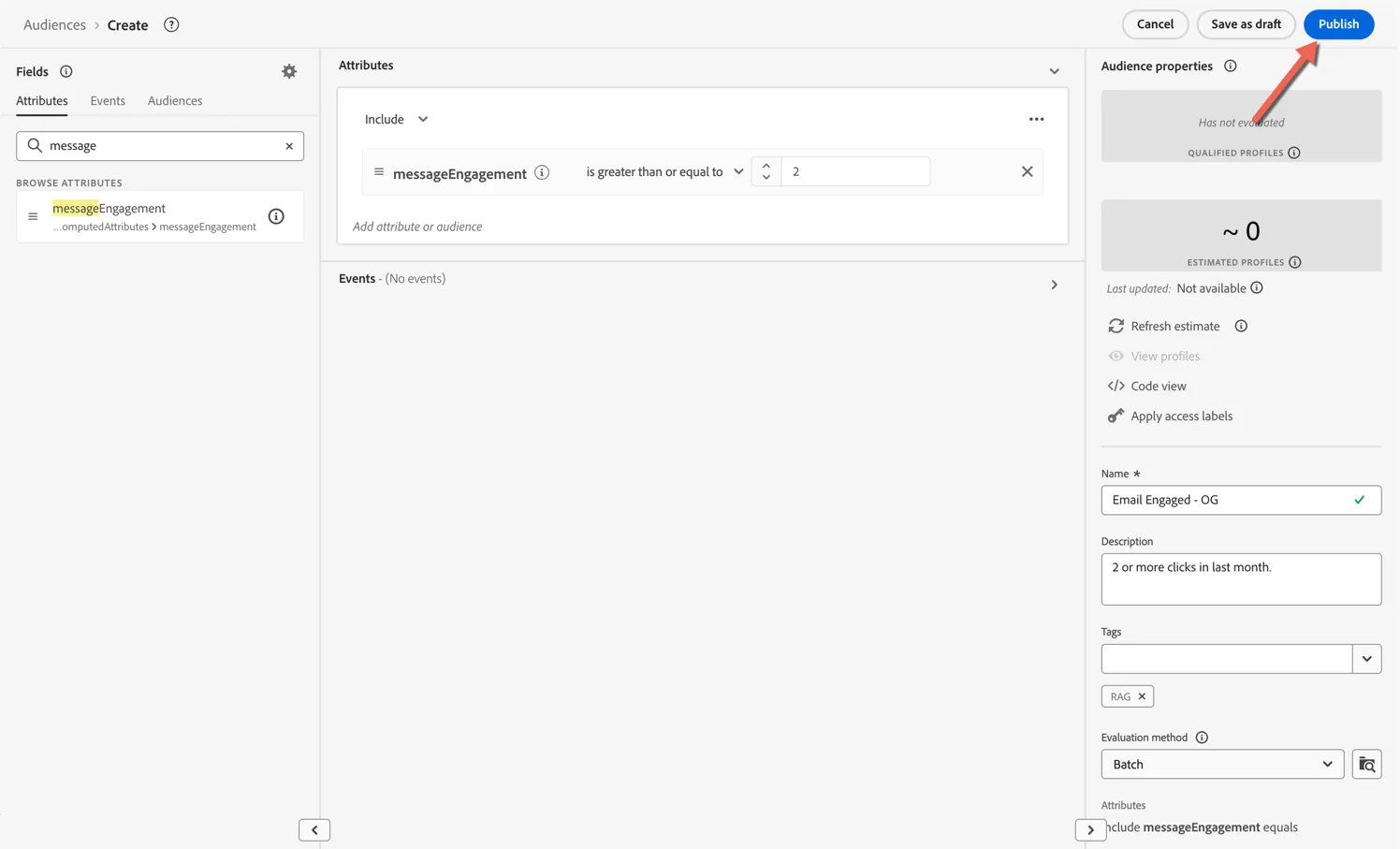Open the Include container more options
The height and width of the screenshot is (849, 1400).
1036,119
